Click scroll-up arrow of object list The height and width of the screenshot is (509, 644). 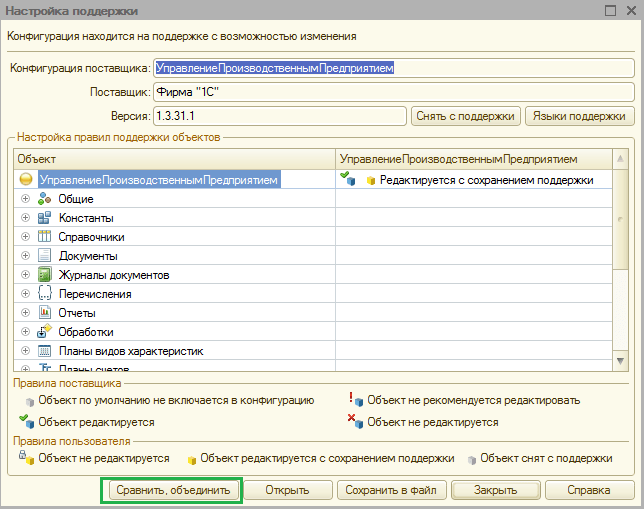tap(620, 159)
